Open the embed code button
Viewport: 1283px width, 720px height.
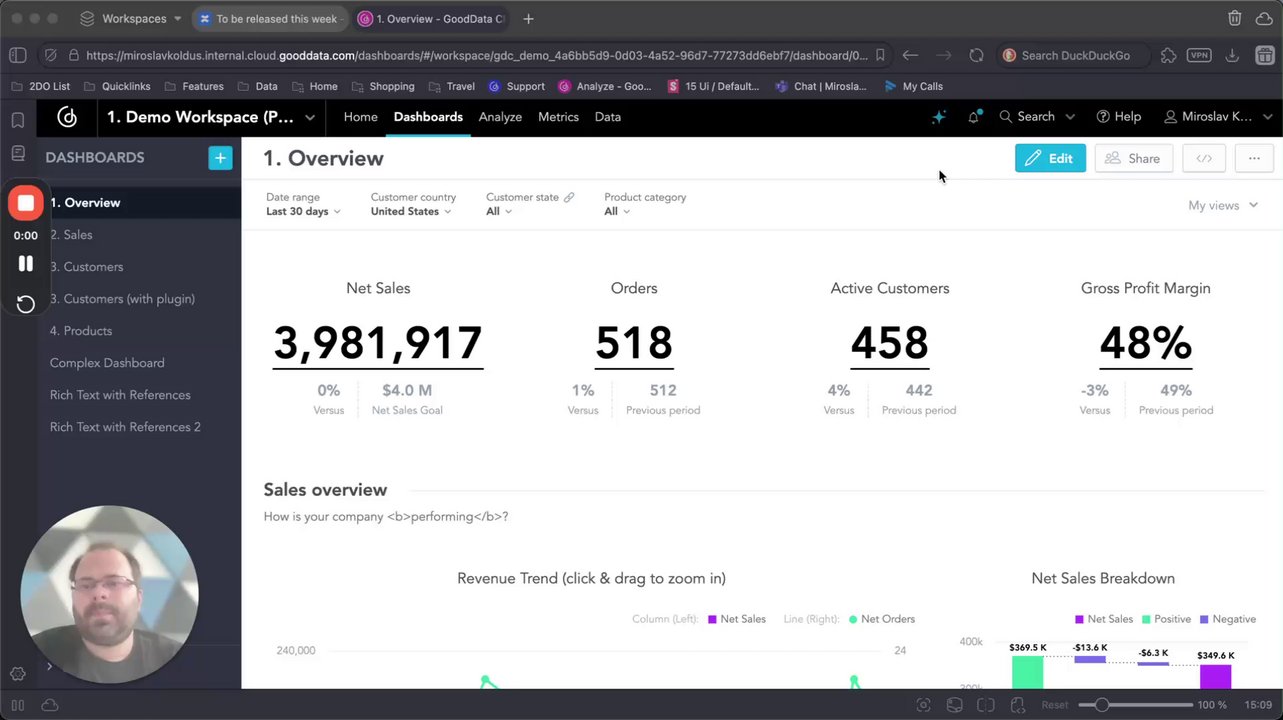tap(1204, 158)
